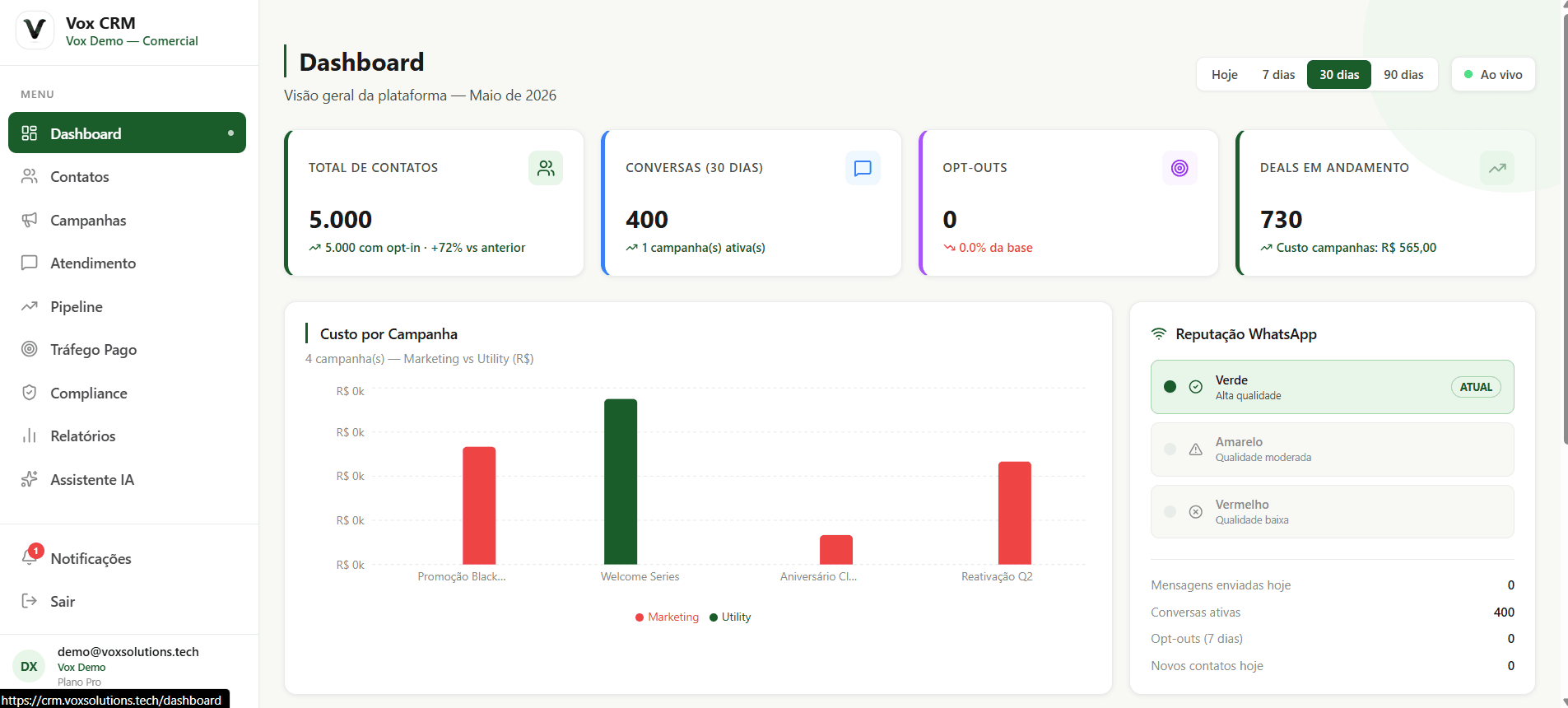Click the Compliance shield icon
Viewport: 1568px width, 708px height.
coord(30,393)
